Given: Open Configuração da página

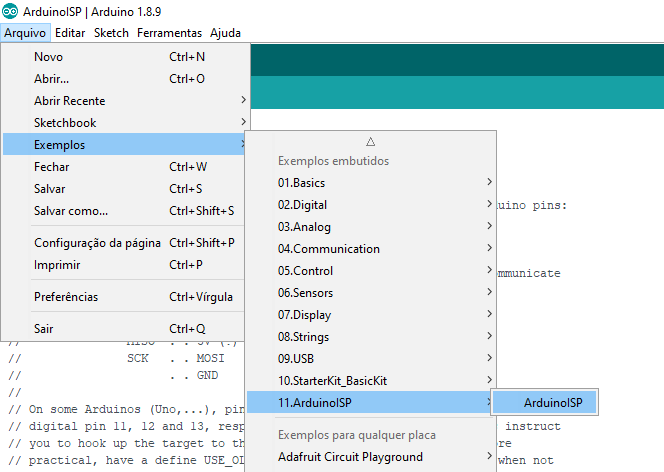Looking at the screenshot, I should [x=123, y=243].
